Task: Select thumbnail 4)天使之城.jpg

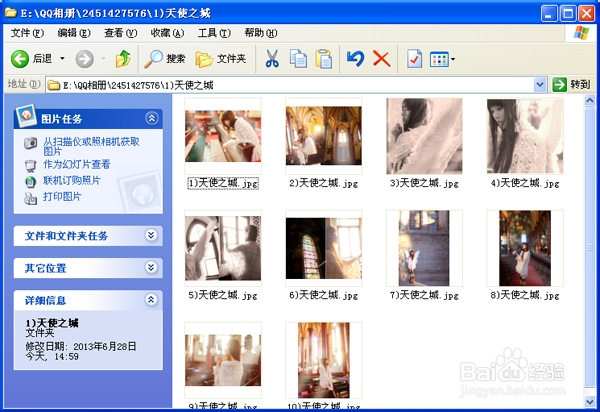Action: click(x=525, y=136)
